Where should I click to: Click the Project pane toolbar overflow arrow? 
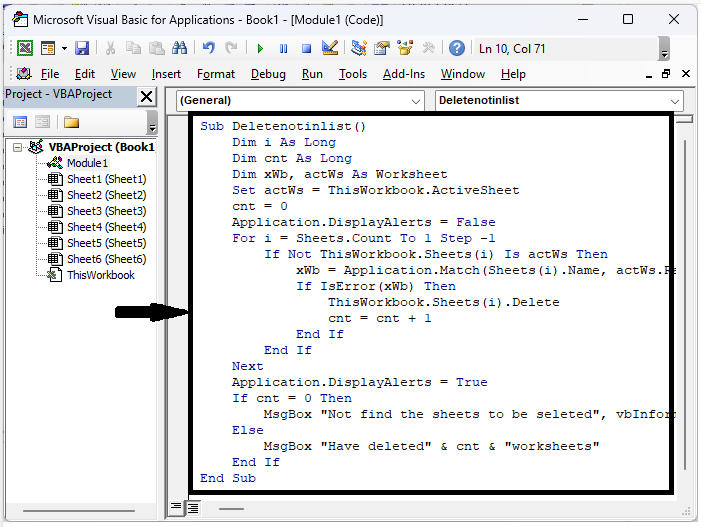(152, 123)
